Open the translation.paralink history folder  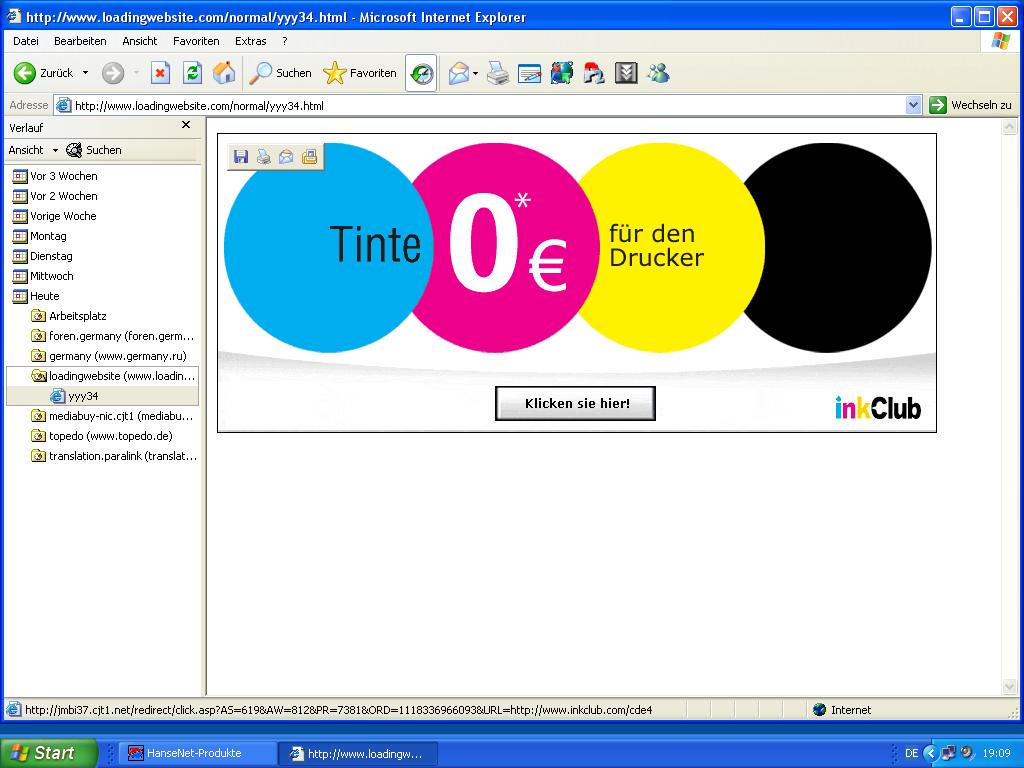(114, 456)
